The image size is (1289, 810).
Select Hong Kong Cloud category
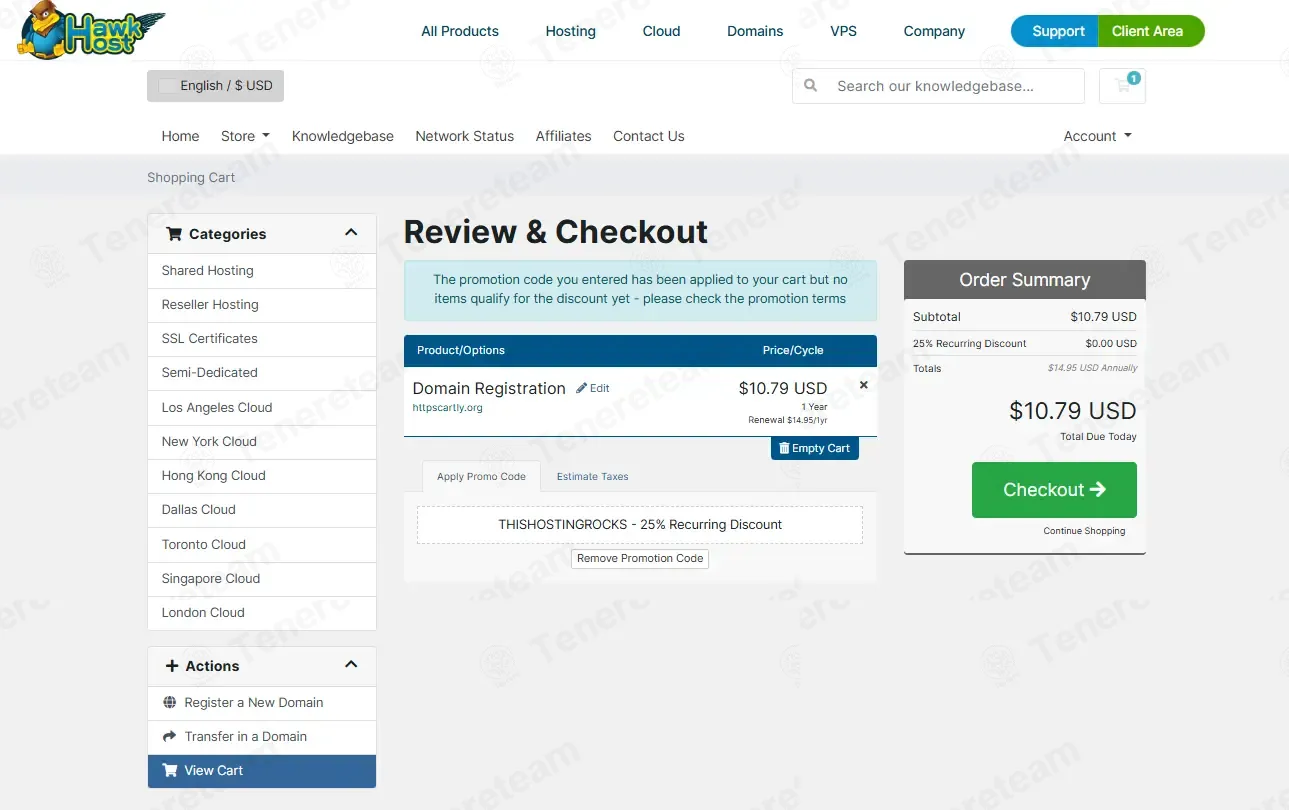coord(262,476)
